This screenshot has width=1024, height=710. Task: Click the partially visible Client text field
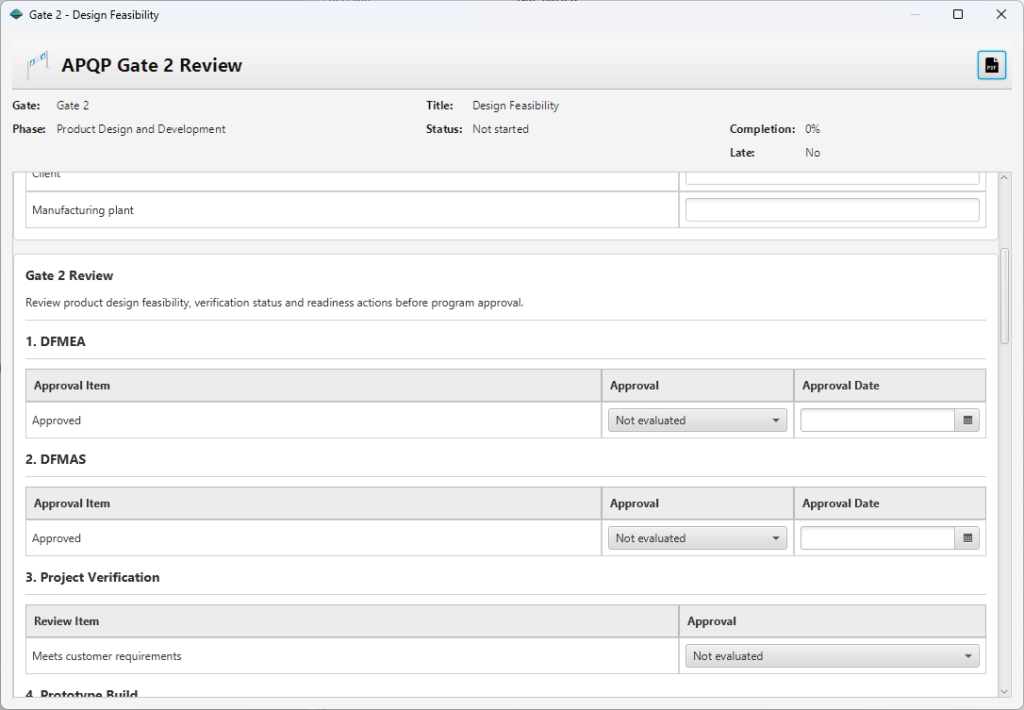click(x=831, y=178)
